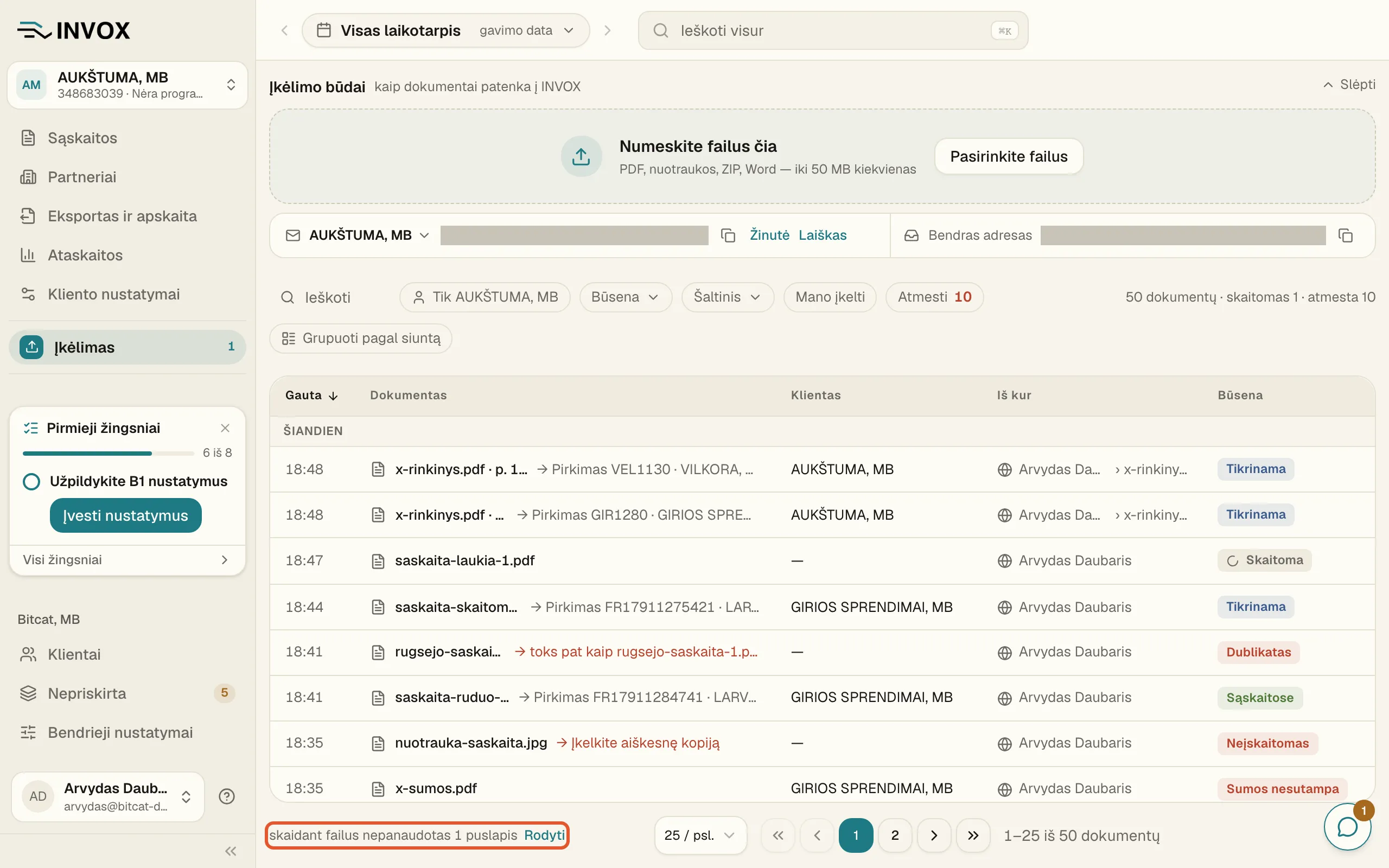The width and height of the screenshot is (1389, 868).
Task: Open help question mark icon
Action: (x=227, y=796)
